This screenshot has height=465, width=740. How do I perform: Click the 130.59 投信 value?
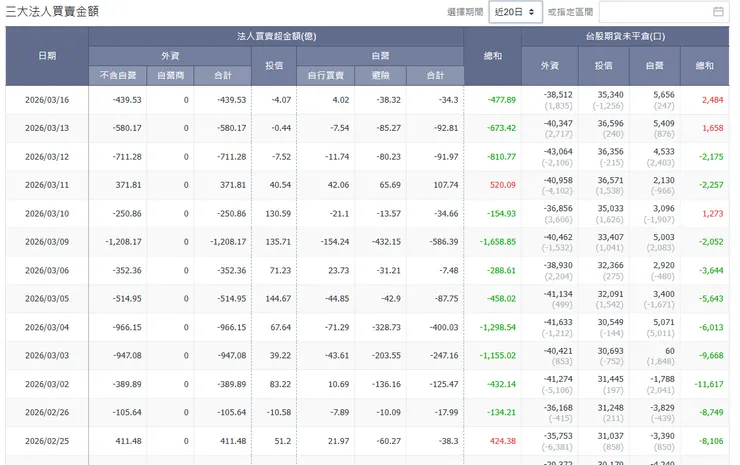coord(278,214)
